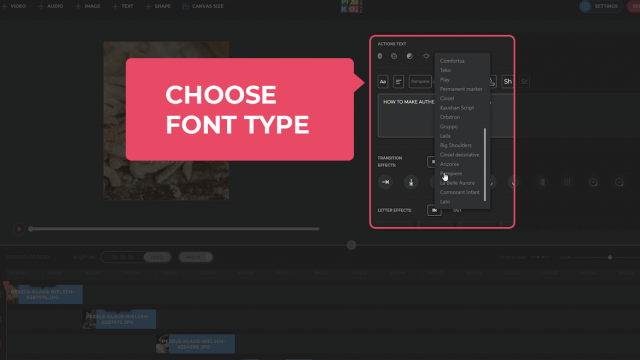
Task: Choose Teko font from the list
Action: [x=445, y=70]
